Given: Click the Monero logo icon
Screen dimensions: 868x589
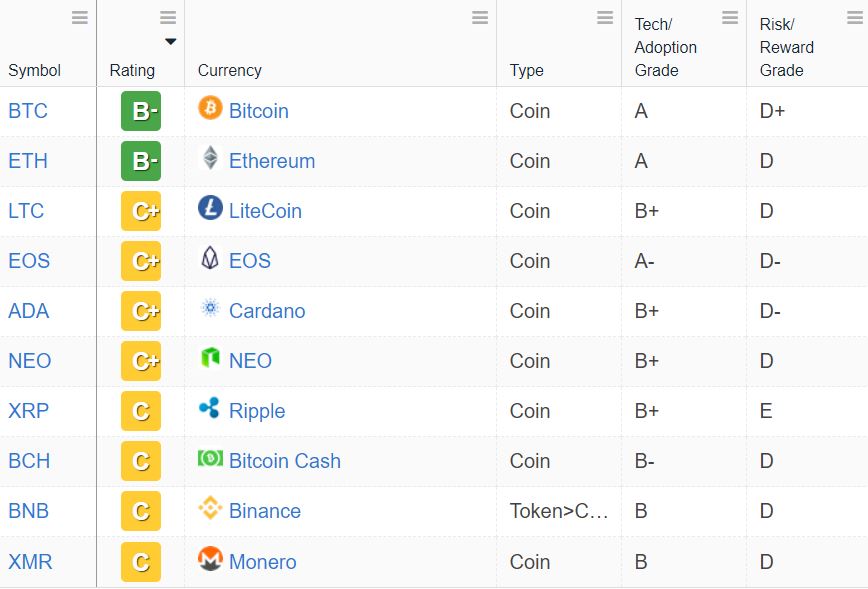Looking at the screenshot, I should (210, 559).
